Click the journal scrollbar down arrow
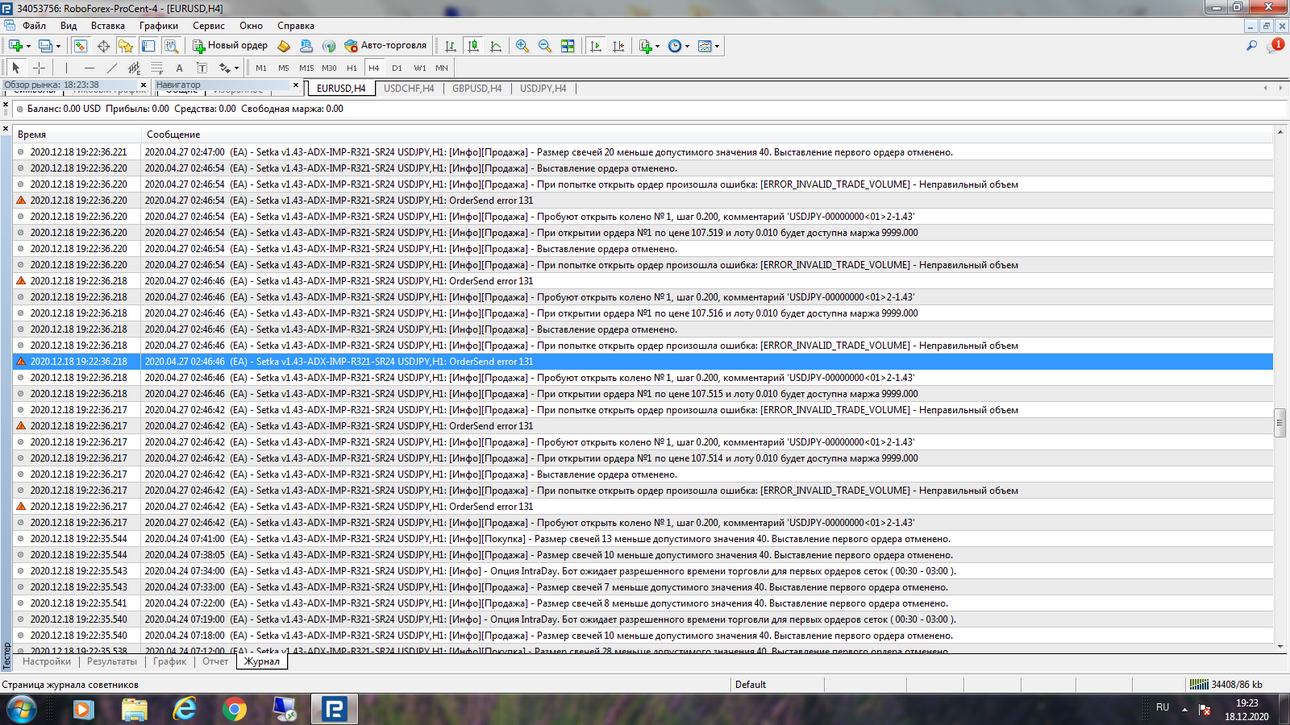Viewport: 1290px width, 725px height. pos(1279,647)
